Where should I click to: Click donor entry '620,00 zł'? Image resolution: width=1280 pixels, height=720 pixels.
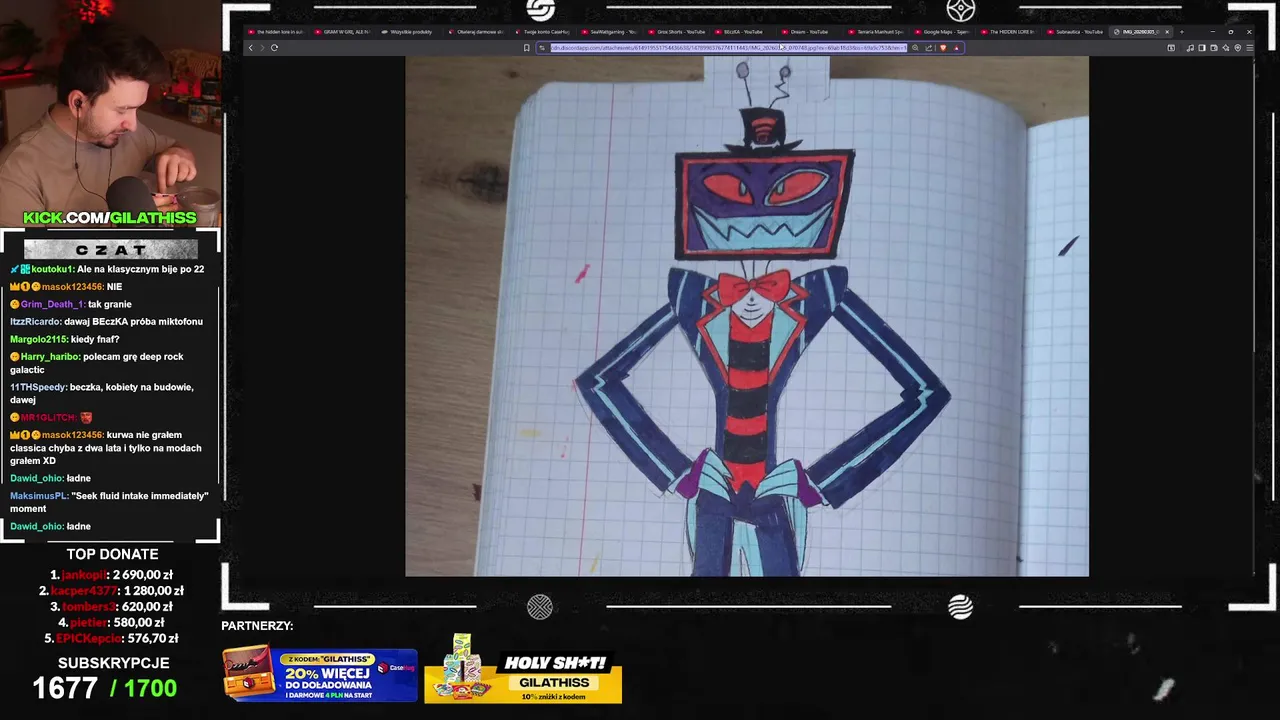click(x=112, y=607)
